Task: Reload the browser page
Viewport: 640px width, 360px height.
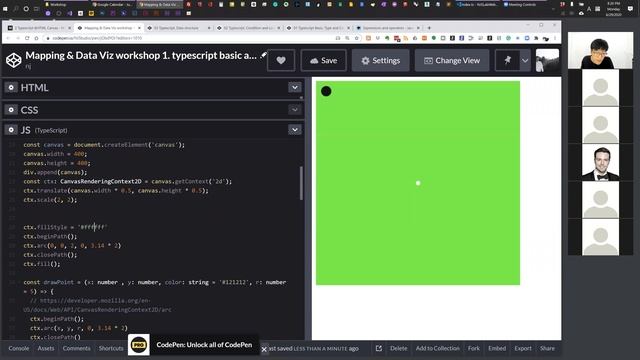Action: (x=27, y=38)
